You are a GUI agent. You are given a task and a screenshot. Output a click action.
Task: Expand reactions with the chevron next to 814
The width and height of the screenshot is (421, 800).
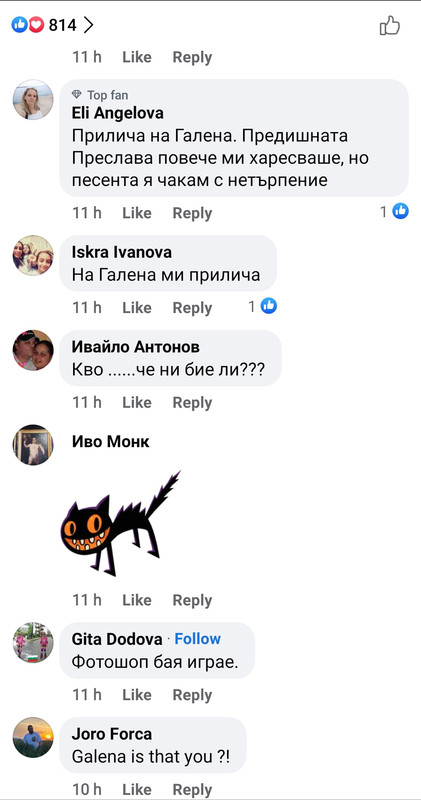[x=88, y=24]
